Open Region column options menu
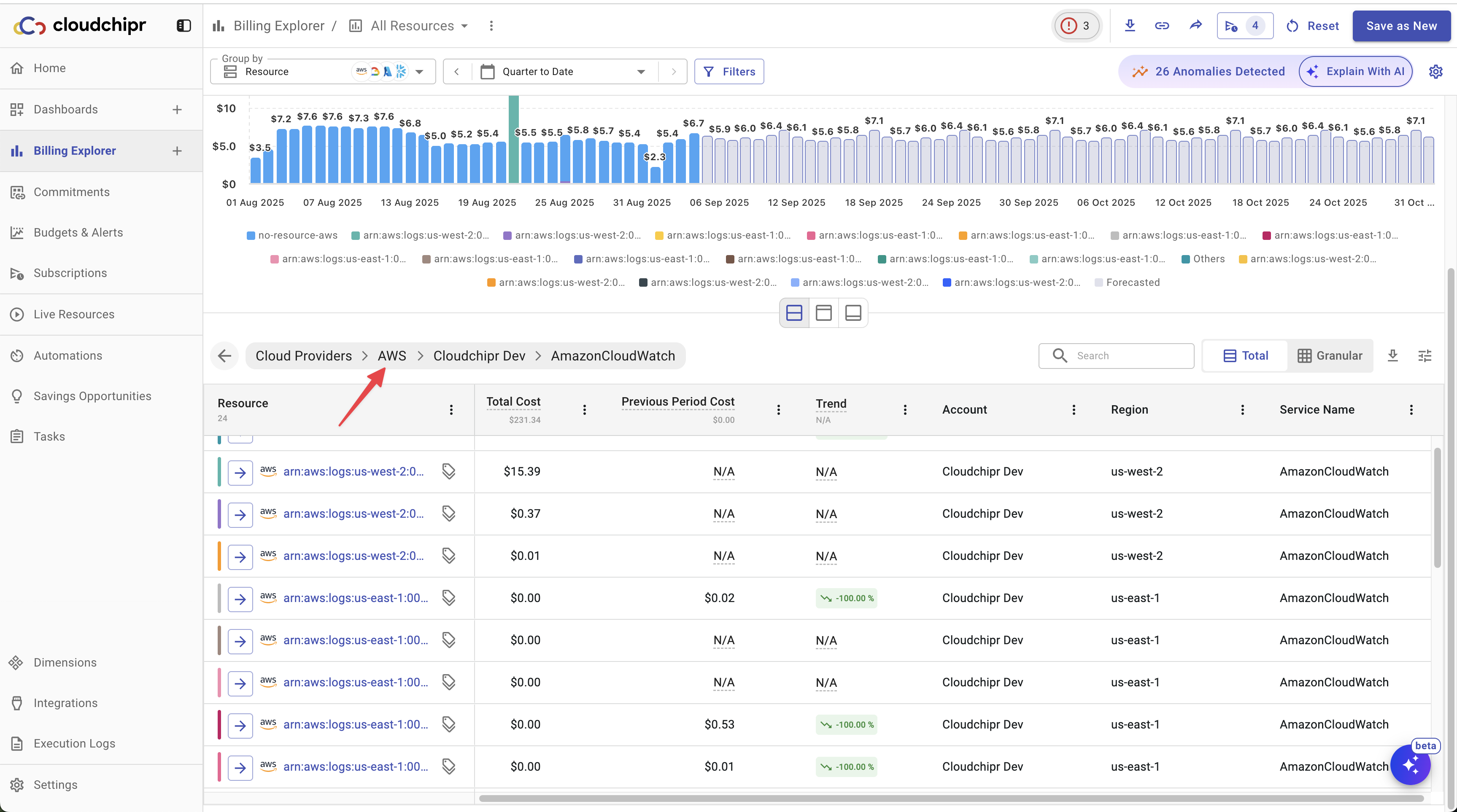 (x=1242, y=409)
